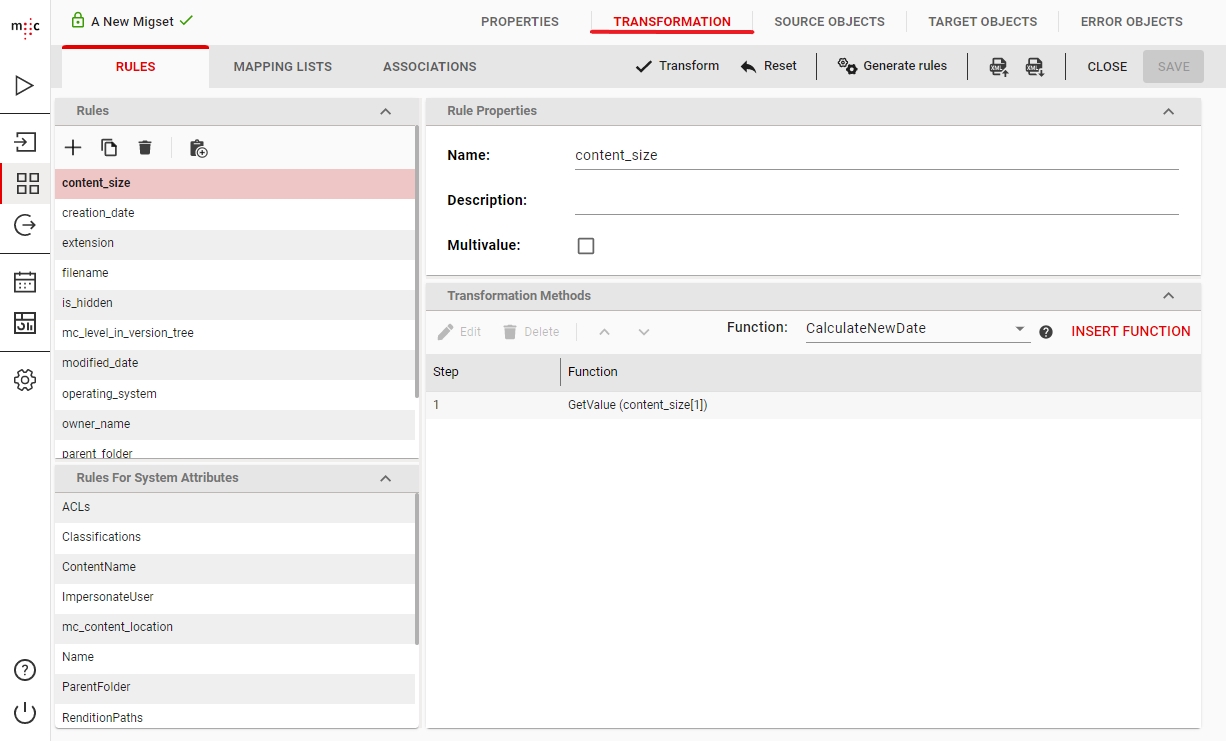Click the Generate rules button

(892, 66)
